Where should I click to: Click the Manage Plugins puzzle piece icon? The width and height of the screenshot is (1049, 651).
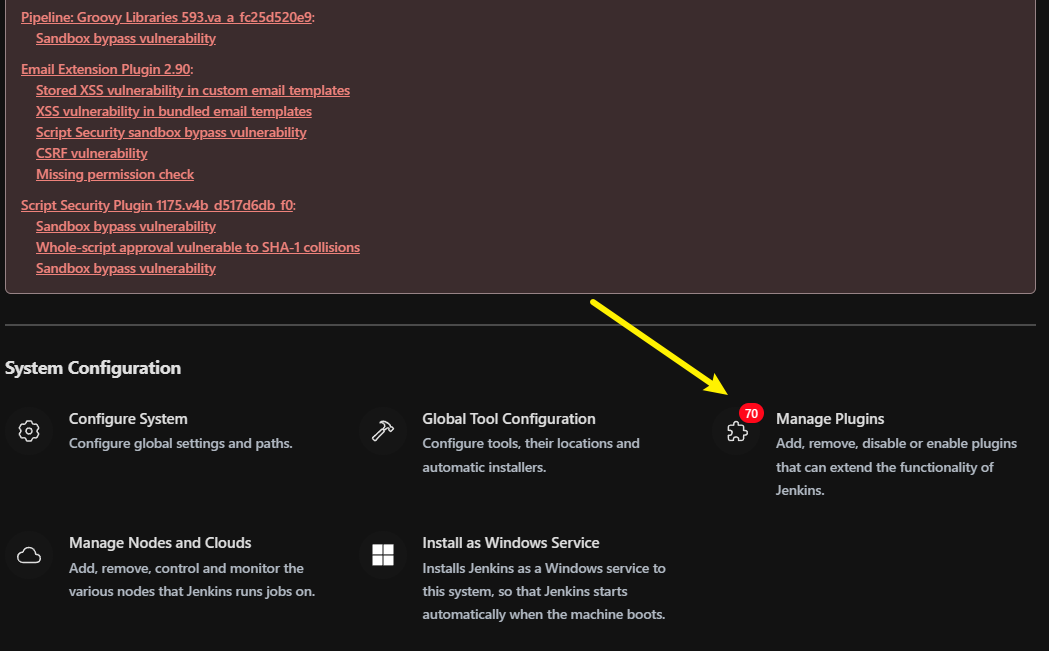pyautogui.click(x=737, y=432)
